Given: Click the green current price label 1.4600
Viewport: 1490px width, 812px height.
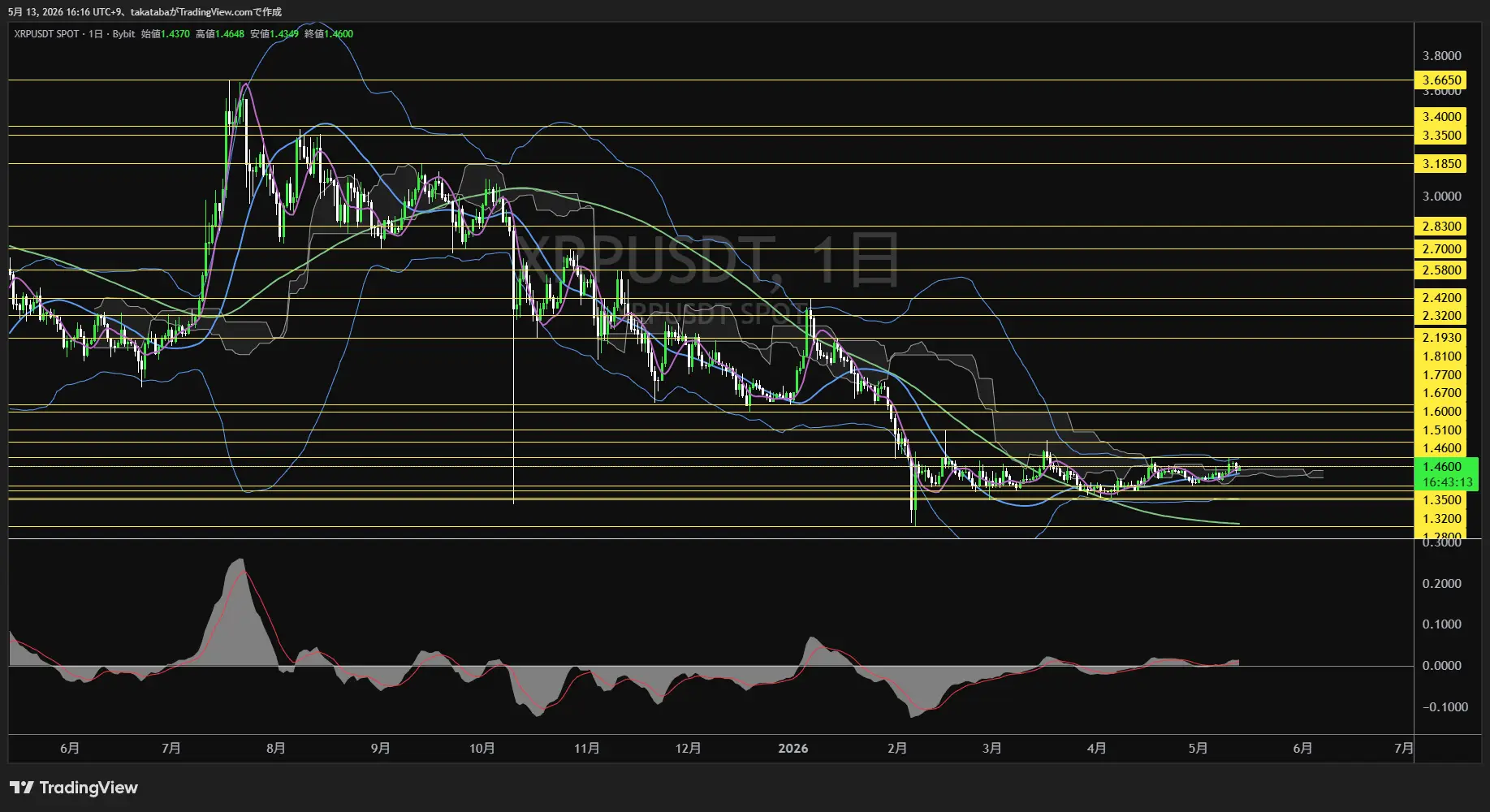Looking at the screenshot, I should pyautogui.click(x=1441, y=467).
